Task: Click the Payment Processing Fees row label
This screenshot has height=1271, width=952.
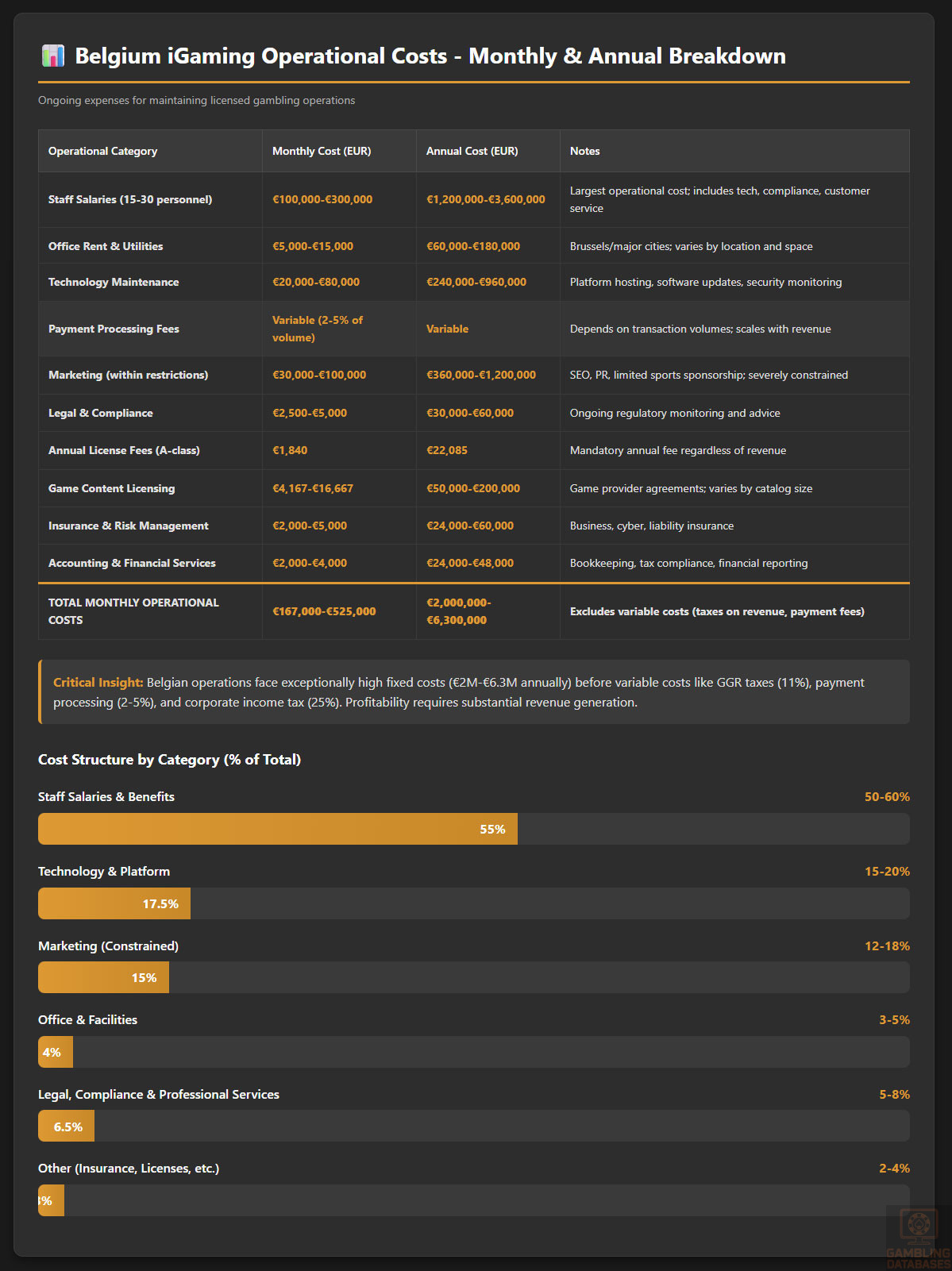Action: (114, 329)
